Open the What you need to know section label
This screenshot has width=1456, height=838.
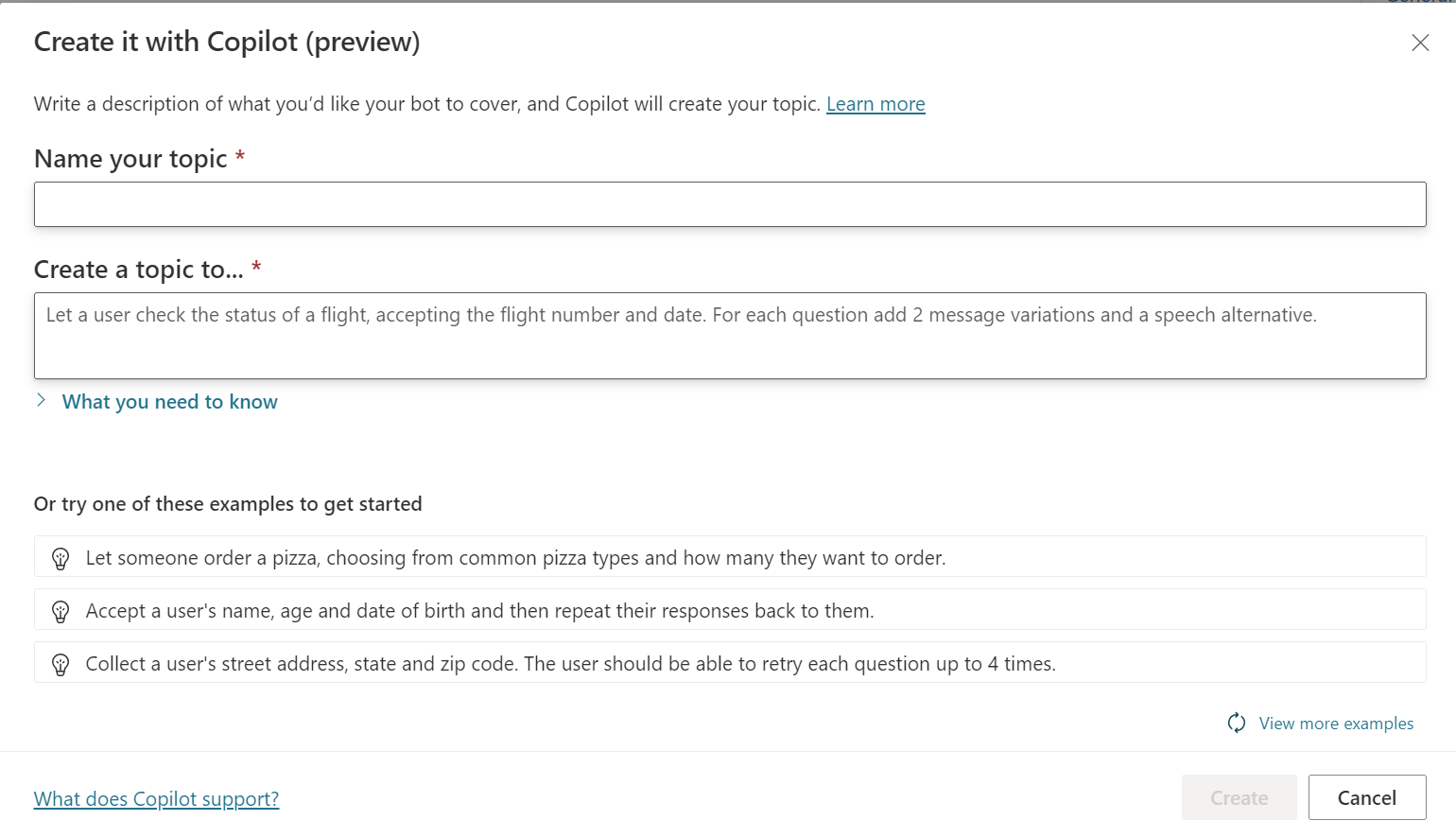coord(170,402)
